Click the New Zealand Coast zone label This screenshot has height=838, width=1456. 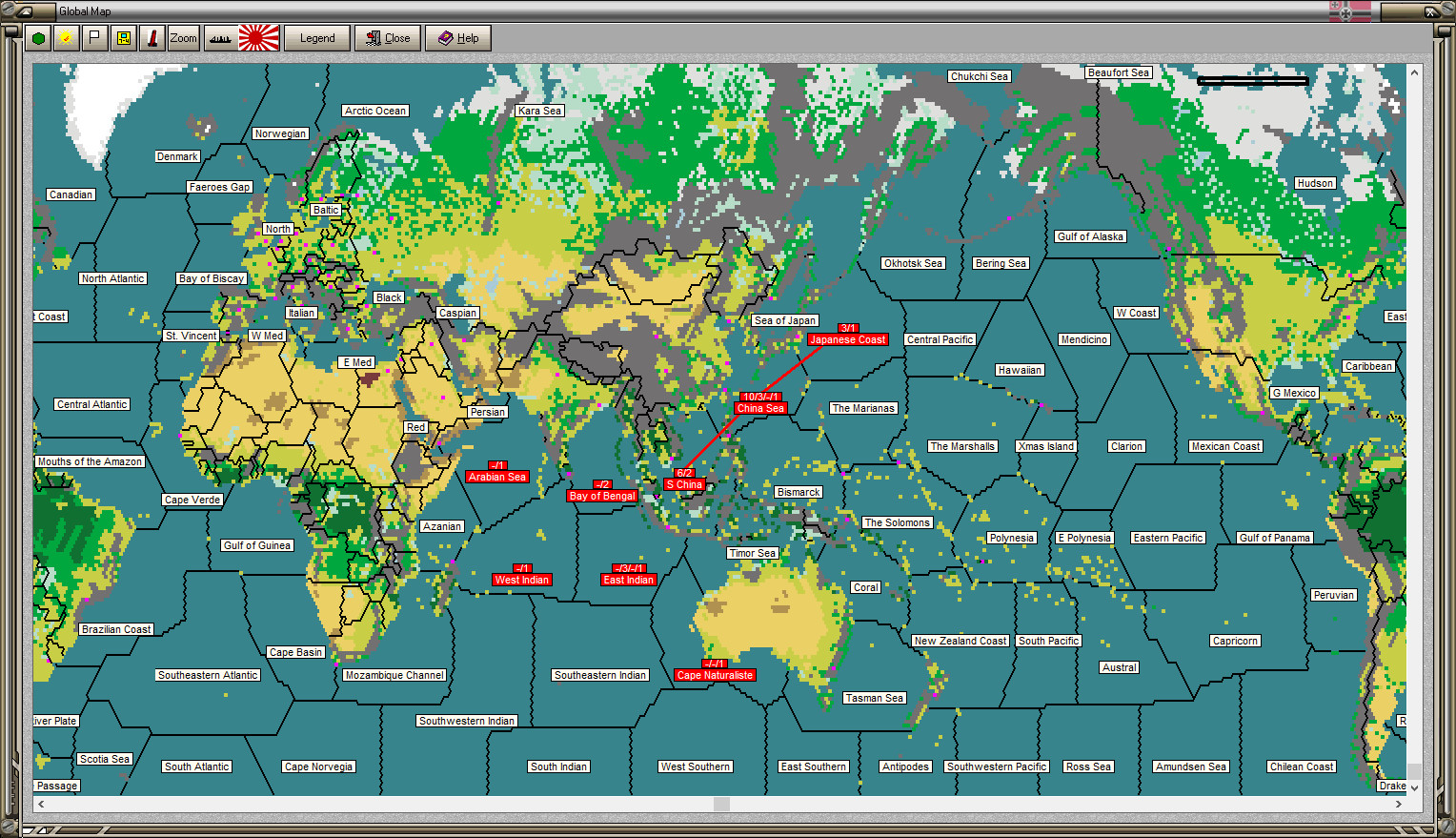[x=961, y=641]
